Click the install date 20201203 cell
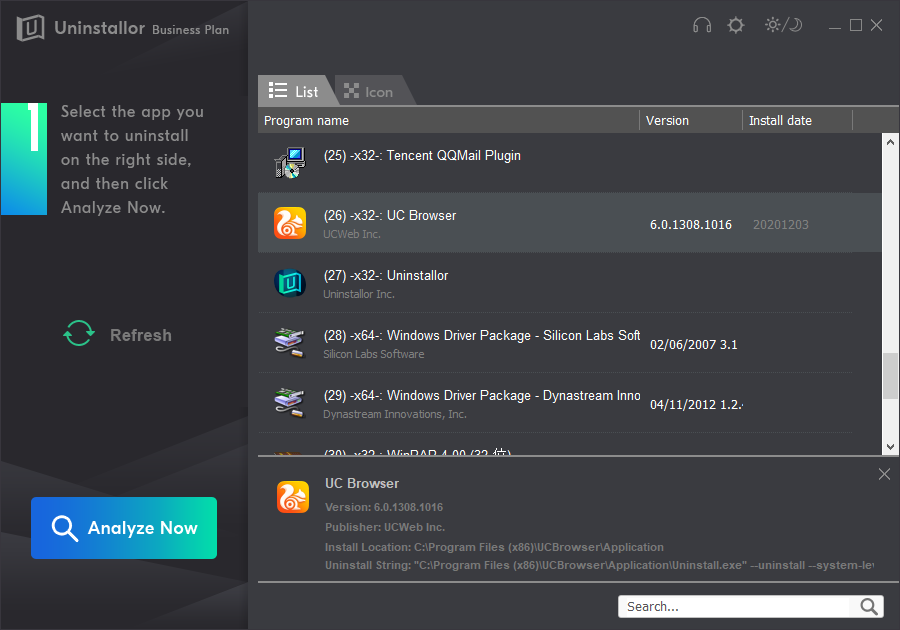Screen dimensions: 900x630 pos(781,225)
